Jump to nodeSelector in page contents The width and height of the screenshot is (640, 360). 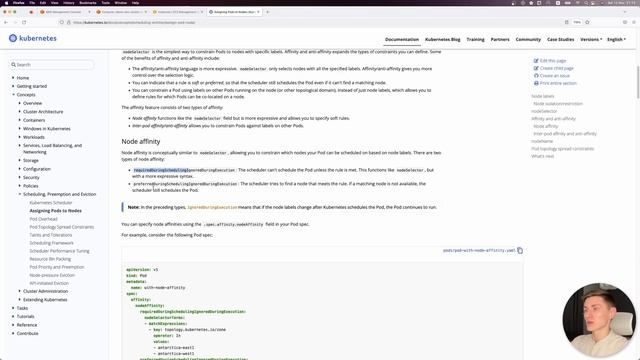pyautogui.click(x=544, y=111)
